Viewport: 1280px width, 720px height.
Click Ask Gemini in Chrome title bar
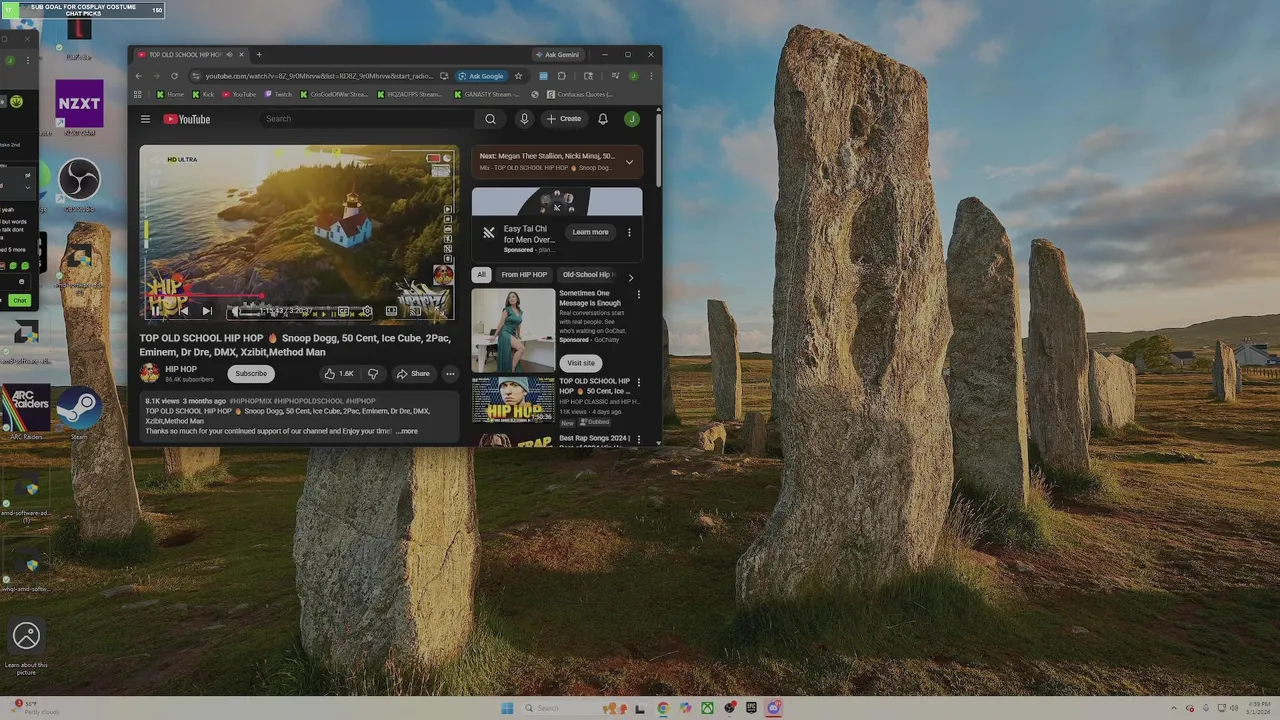tap(557, 55)
